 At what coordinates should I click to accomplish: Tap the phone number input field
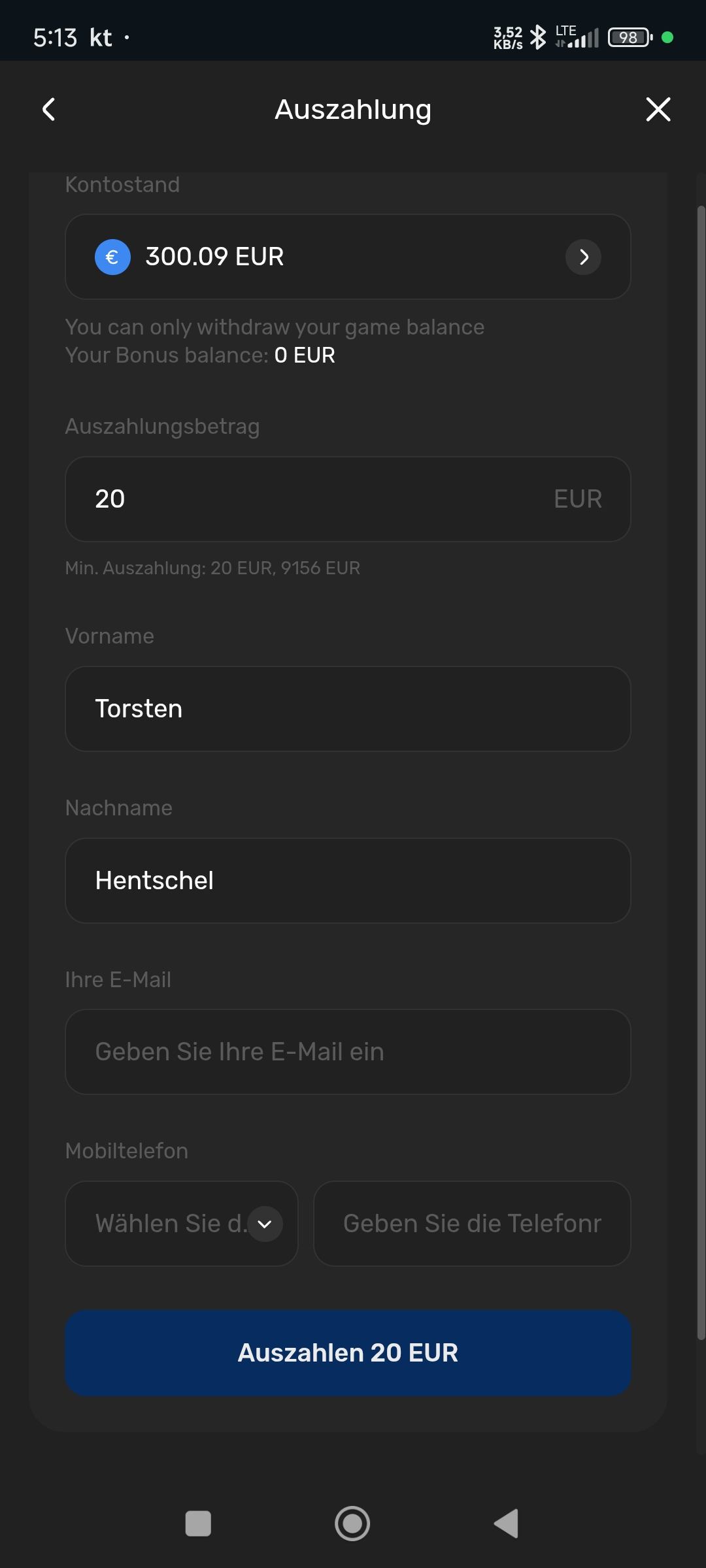click(x=472, y=1224)
